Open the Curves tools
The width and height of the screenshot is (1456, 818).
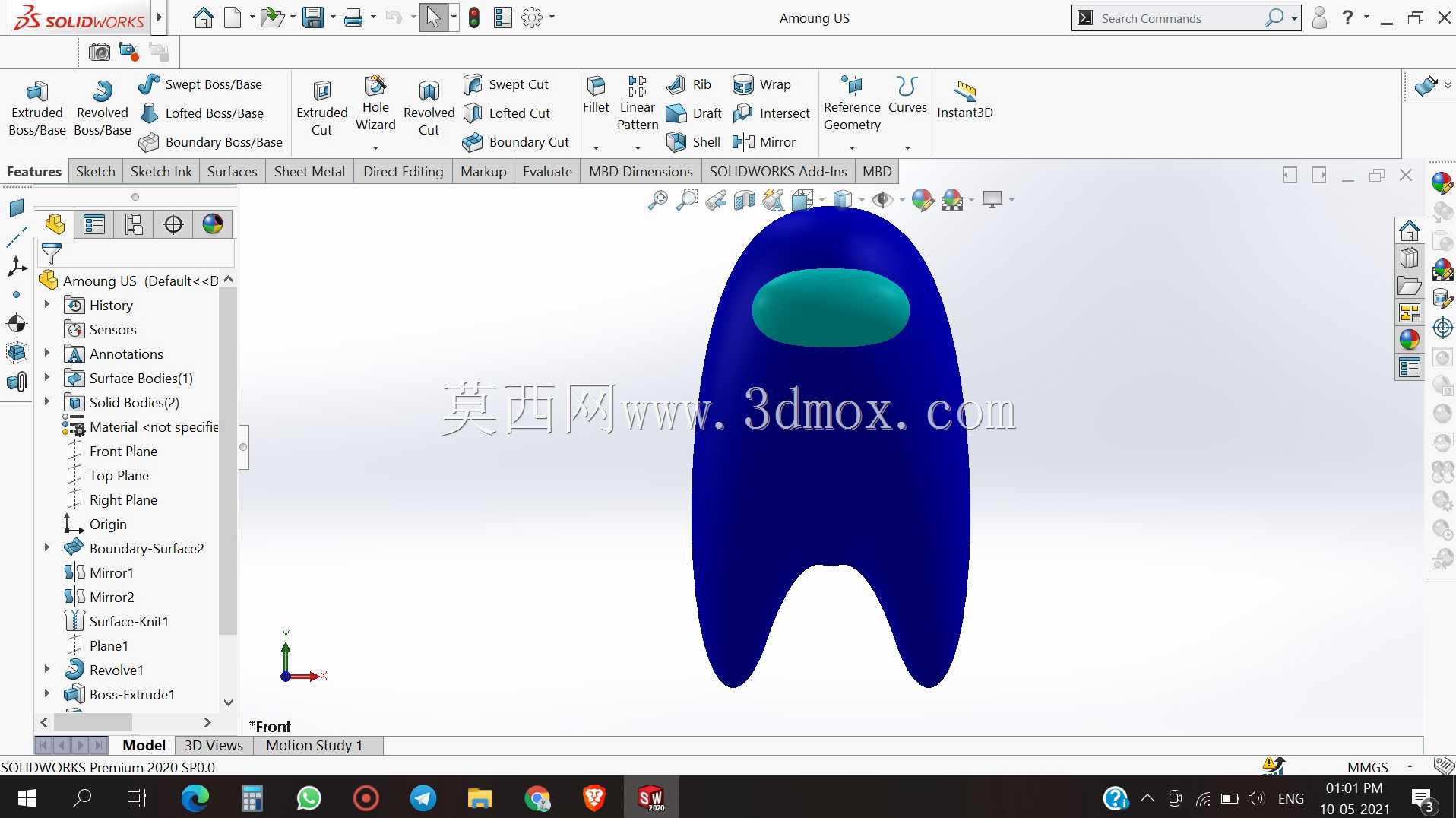(x=907, y=96)
